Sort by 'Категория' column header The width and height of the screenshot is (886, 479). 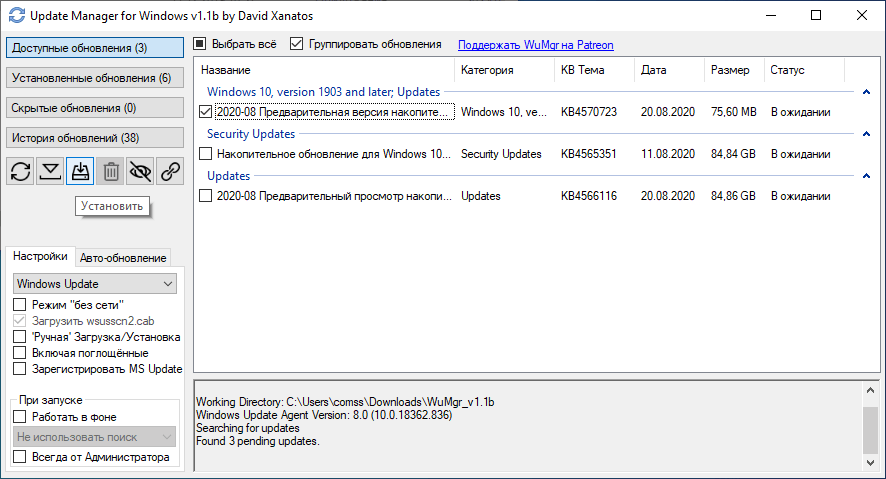505,70
